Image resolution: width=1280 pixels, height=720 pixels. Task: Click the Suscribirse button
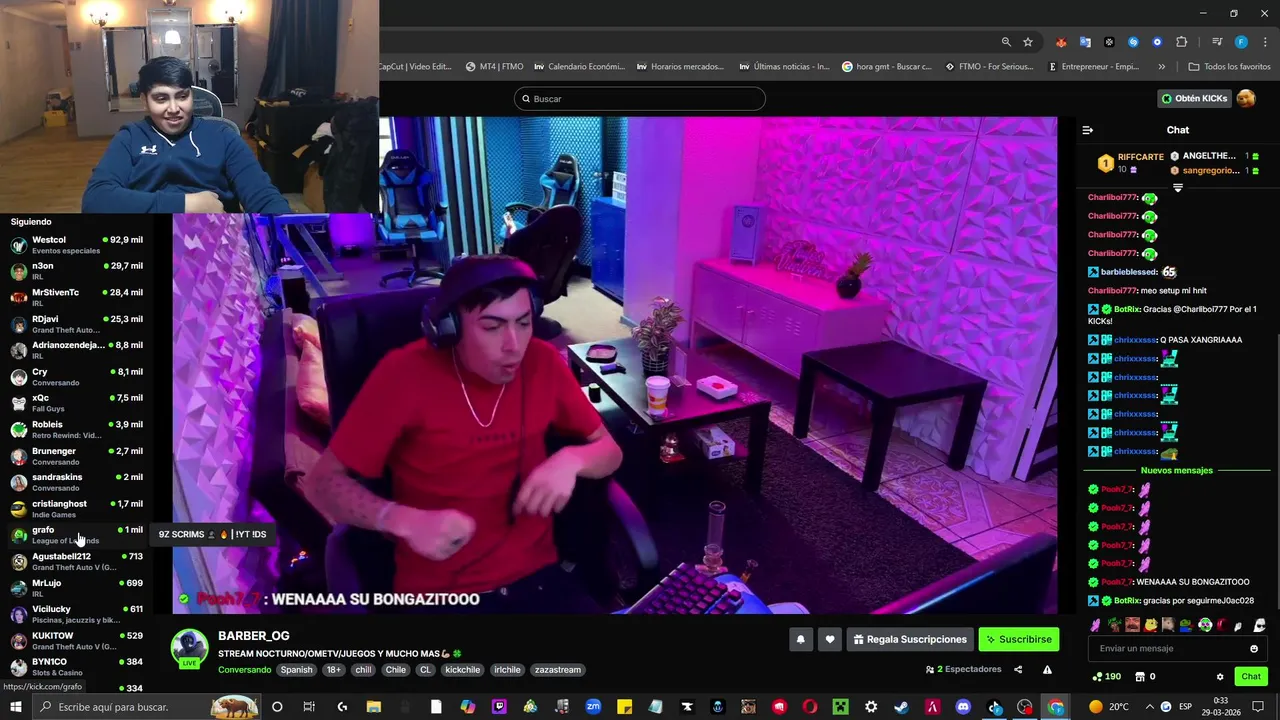(1018, 639)
